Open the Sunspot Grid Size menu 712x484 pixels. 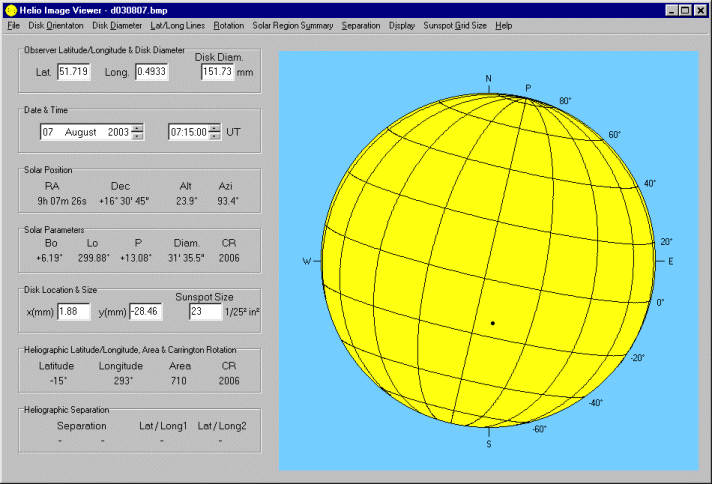tap(455, 24)
